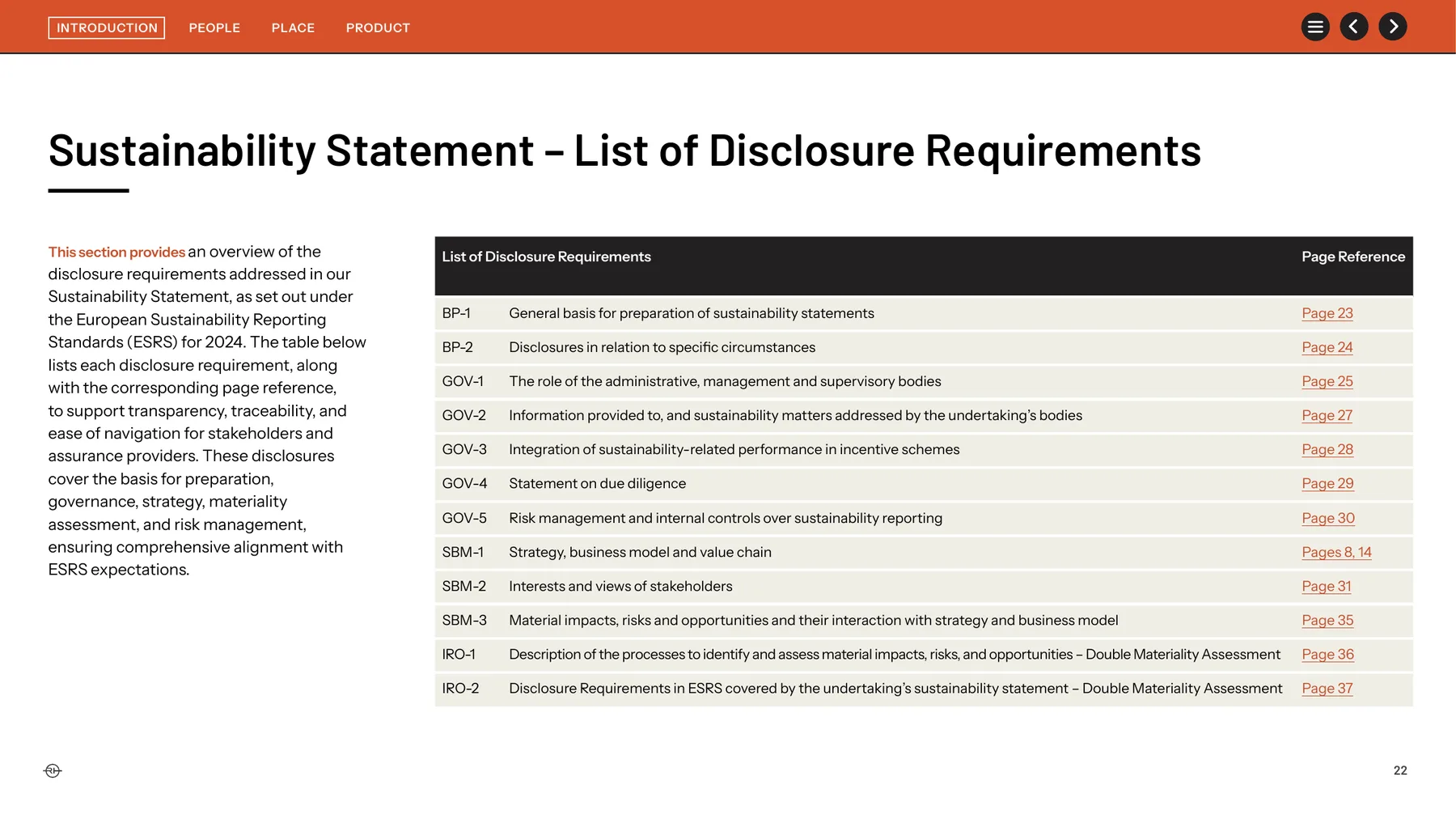1456x819 pixels.
Task: Click the IRO-2 code cell
Action: [460, 688]
